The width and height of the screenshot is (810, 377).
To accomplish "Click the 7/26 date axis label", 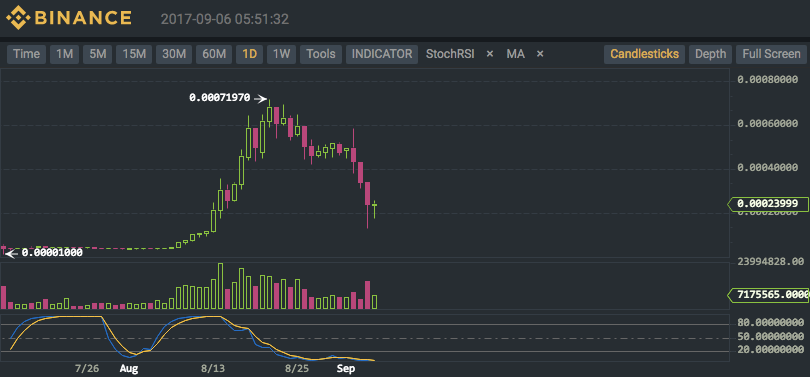I will click(x=87, y=369).
